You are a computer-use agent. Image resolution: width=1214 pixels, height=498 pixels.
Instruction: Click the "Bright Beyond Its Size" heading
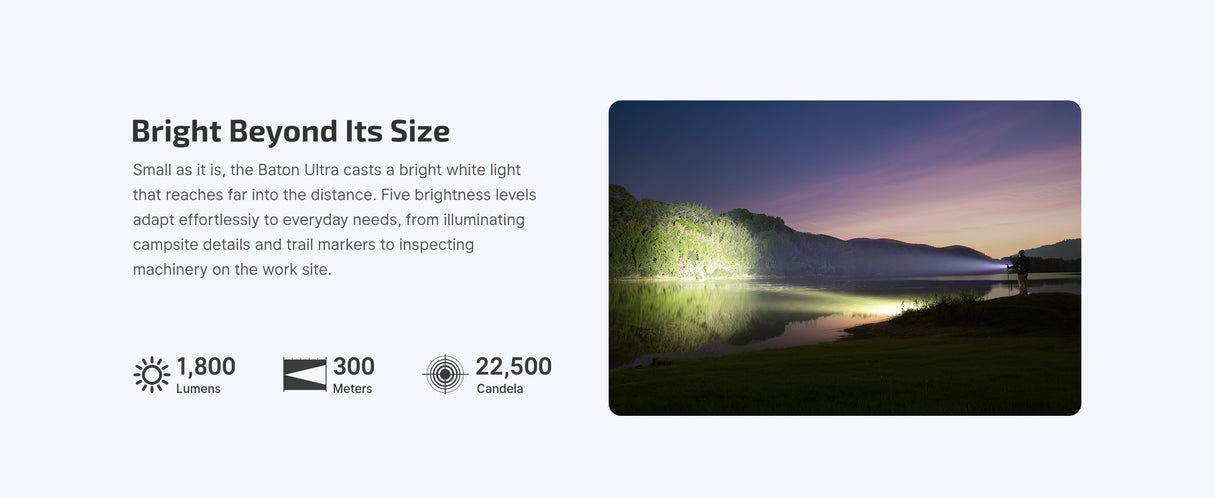[290, 131]
